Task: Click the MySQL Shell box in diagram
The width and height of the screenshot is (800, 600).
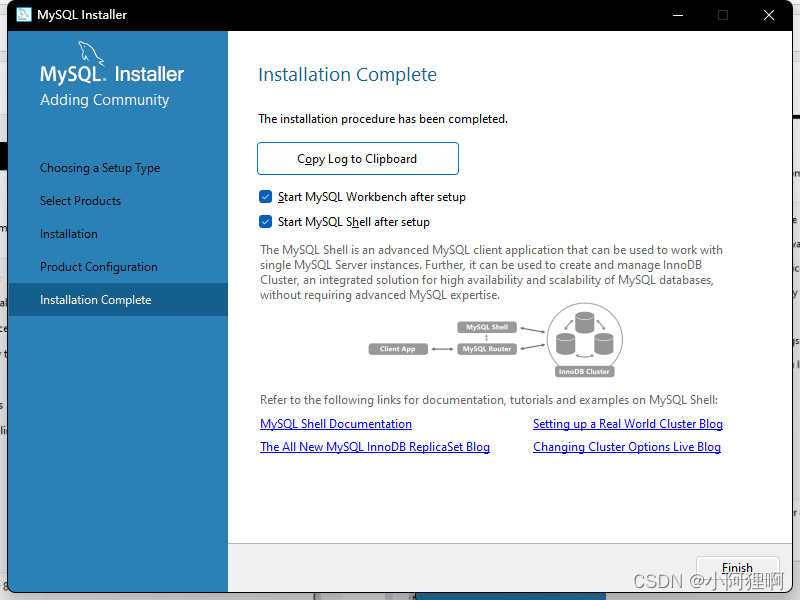Action: tap(487, 327)
